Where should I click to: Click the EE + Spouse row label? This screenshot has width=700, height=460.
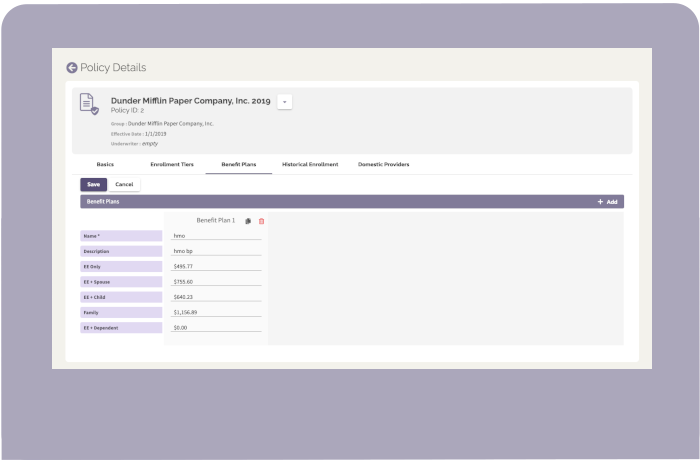(121, 282)
